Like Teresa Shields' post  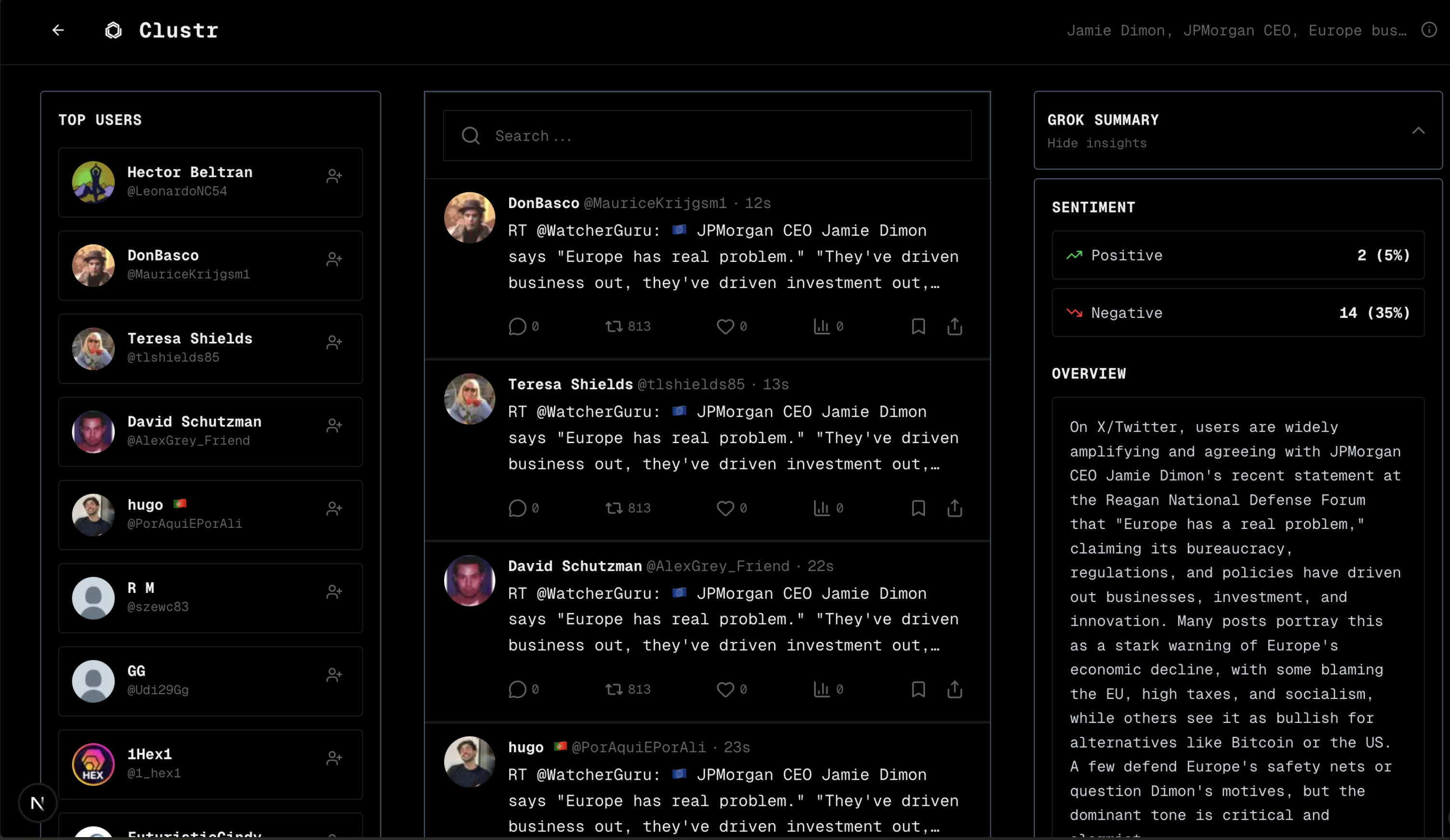(725, 508)
